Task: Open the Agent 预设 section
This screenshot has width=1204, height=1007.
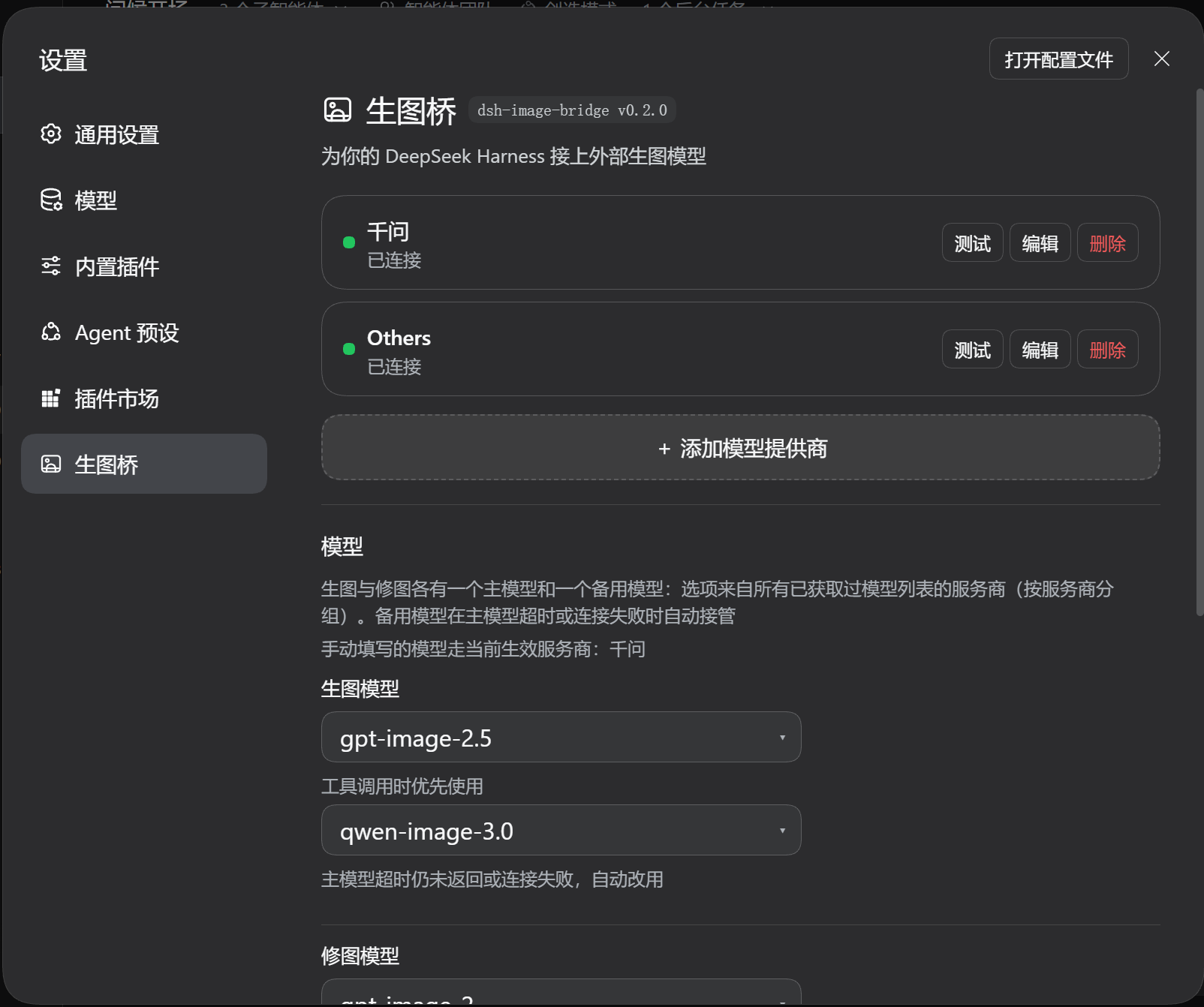Action: [x=144, y=332]
